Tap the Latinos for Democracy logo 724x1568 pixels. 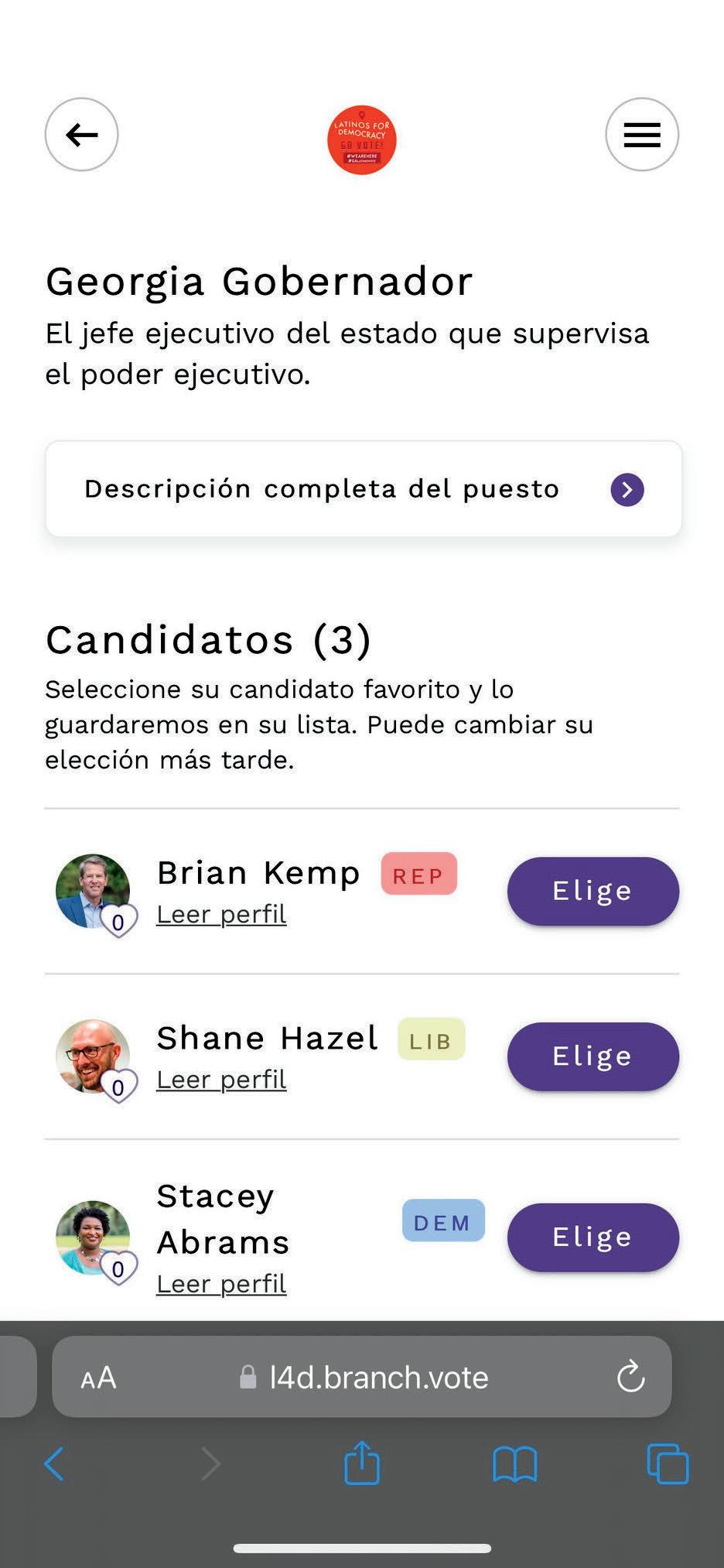click(361, 140)
